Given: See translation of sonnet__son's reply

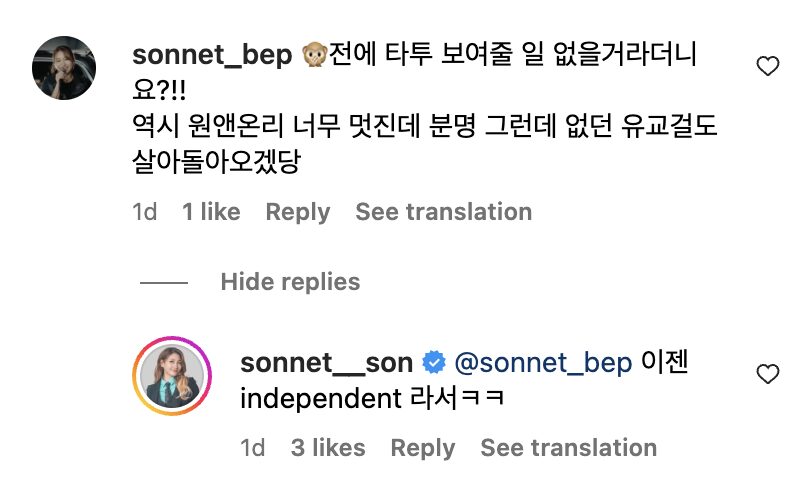Looking at the screenshot, I should pos(569,448).
